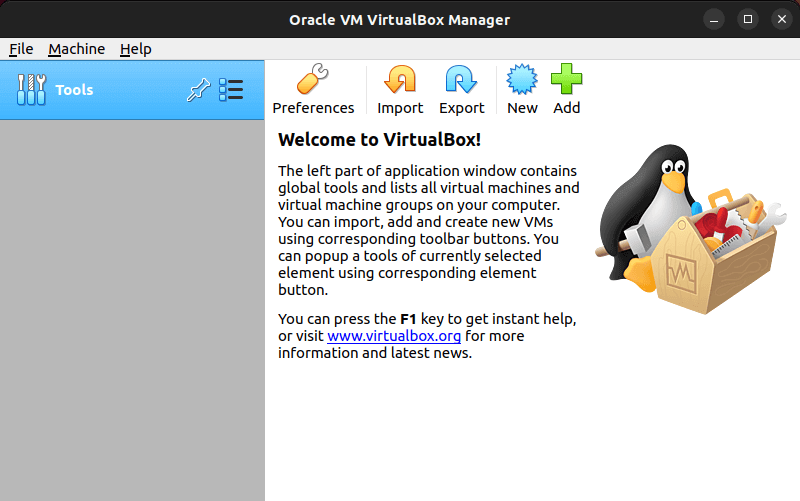Minimize the VirtualBox Manager window
Viewport: 800px width, 501px height.
point(714,20)
